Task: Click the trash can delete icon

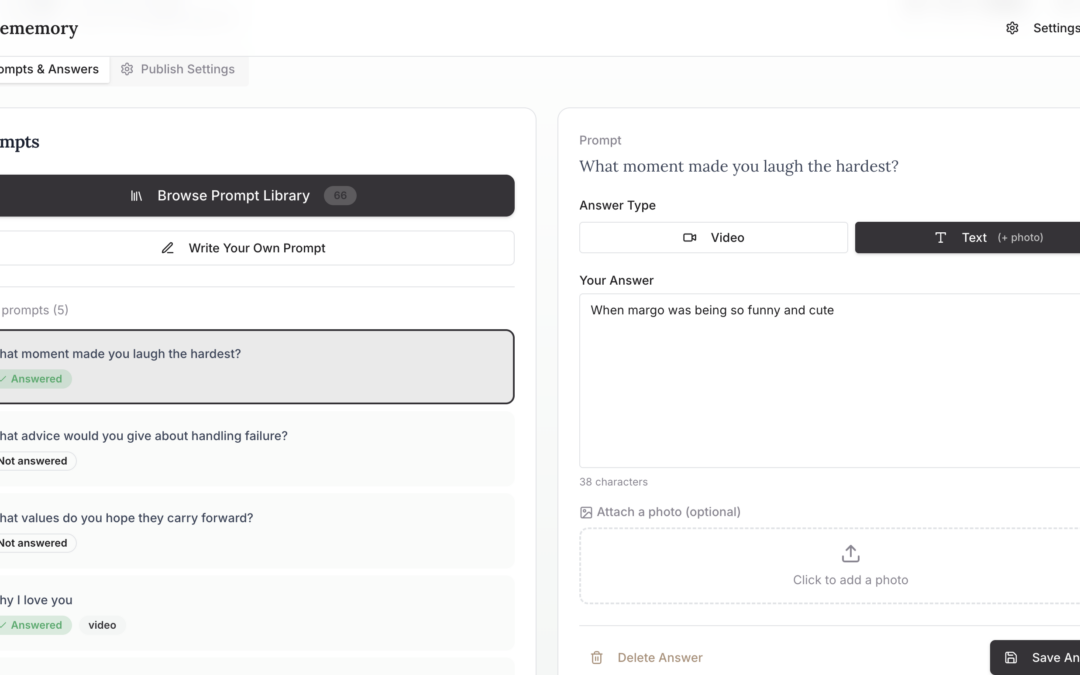Action: [597, 658]
